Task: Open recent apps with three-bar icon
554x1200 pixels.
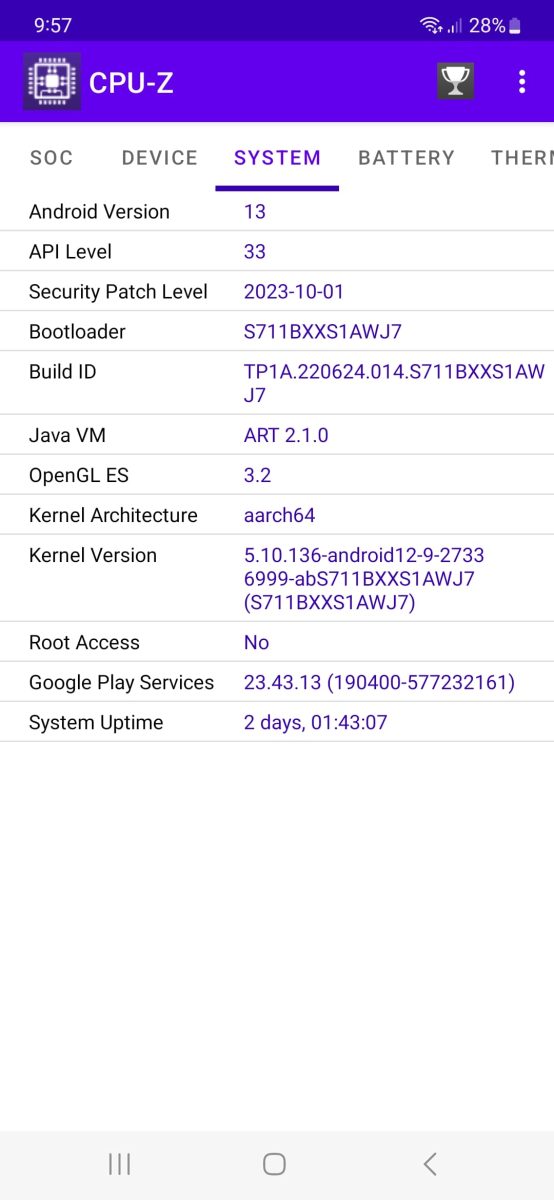Action: [119, 1163]
